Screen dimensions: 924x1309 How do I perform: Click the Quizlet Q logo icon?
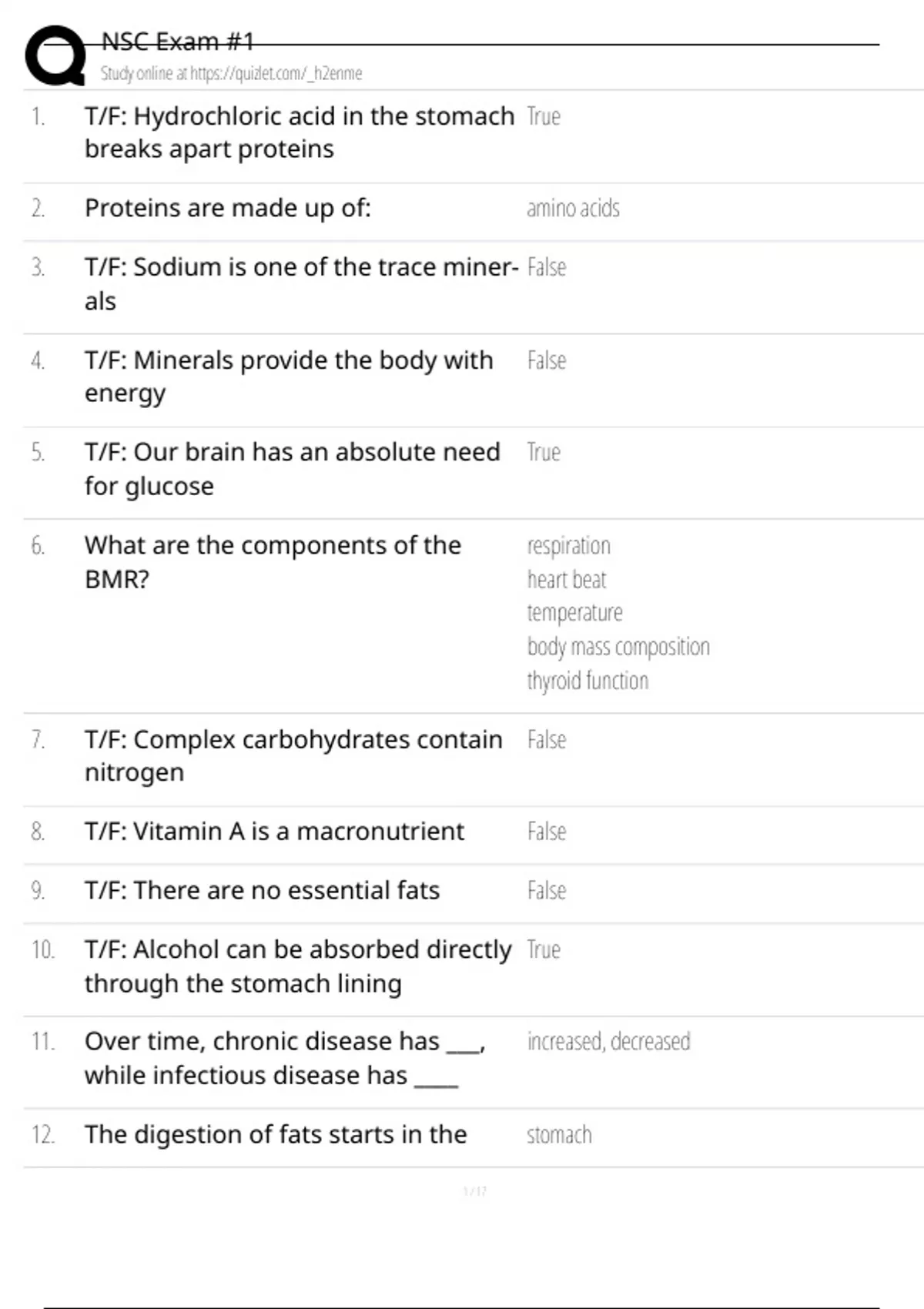55,55
